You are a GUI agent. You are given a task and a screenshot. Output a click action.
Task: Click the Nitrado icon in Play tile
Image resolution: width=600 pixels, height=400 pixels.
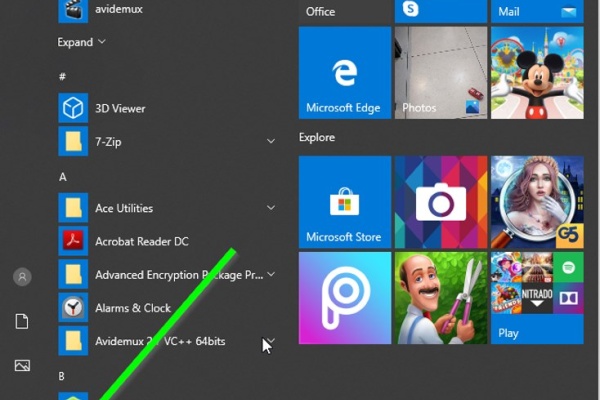tap(537, 298)
